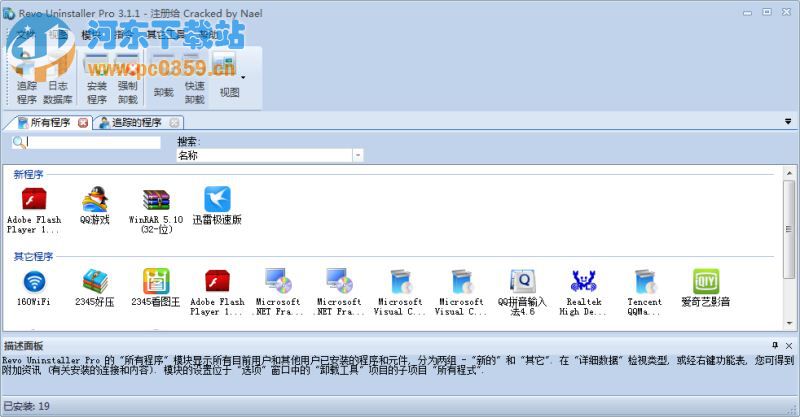800x417 pixels.
Task: Select the Realtek High De... icon
Action: (584, 292)
